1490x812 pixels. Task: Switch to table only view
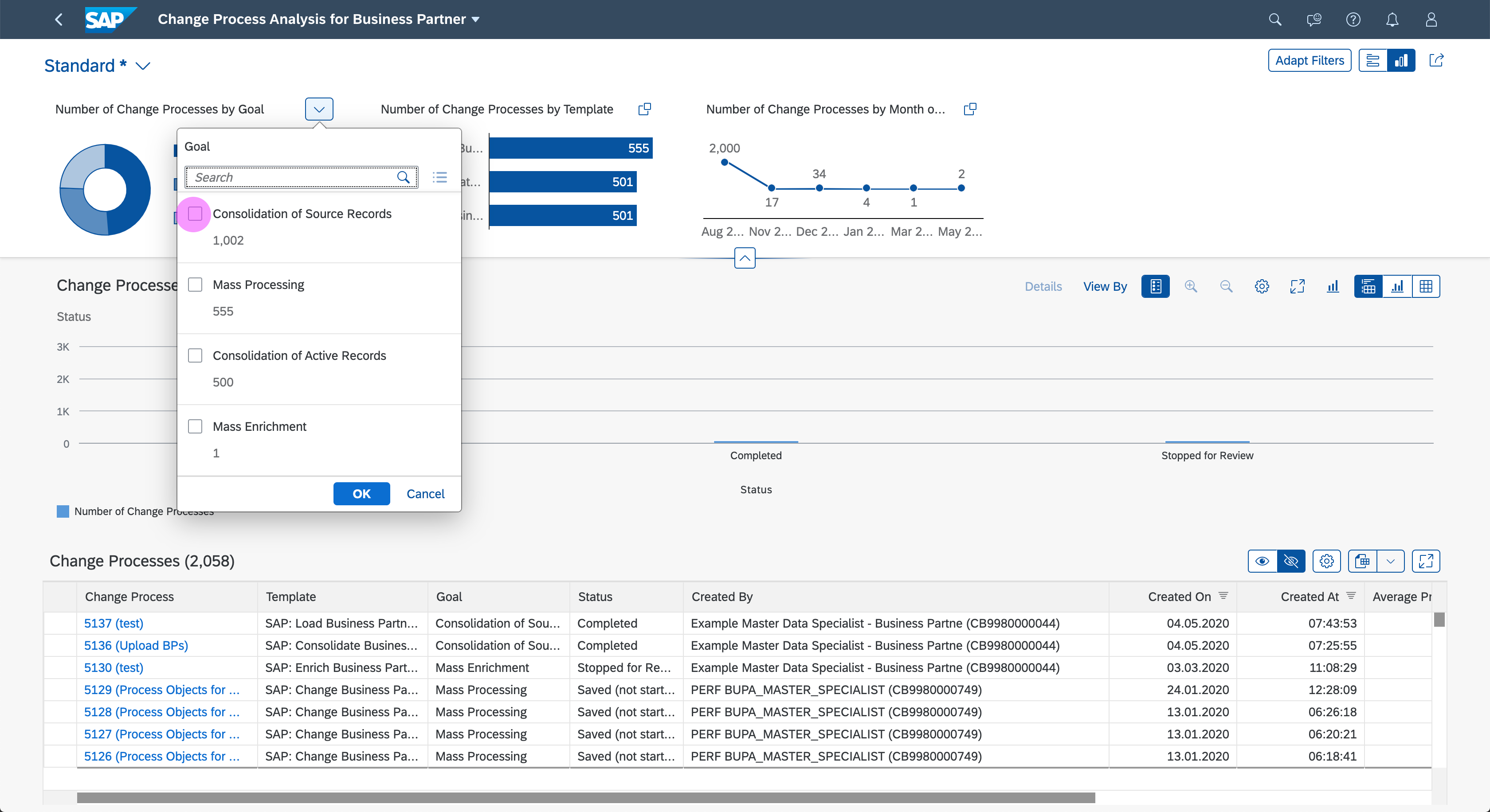(x=1426, y=287)
